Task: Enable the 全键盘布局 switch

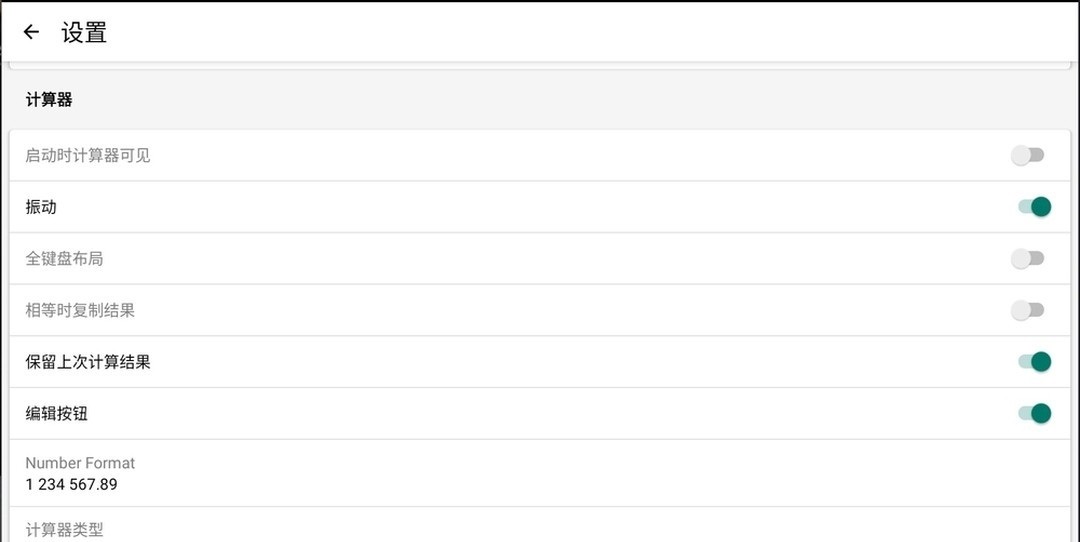Action: 1028,259
